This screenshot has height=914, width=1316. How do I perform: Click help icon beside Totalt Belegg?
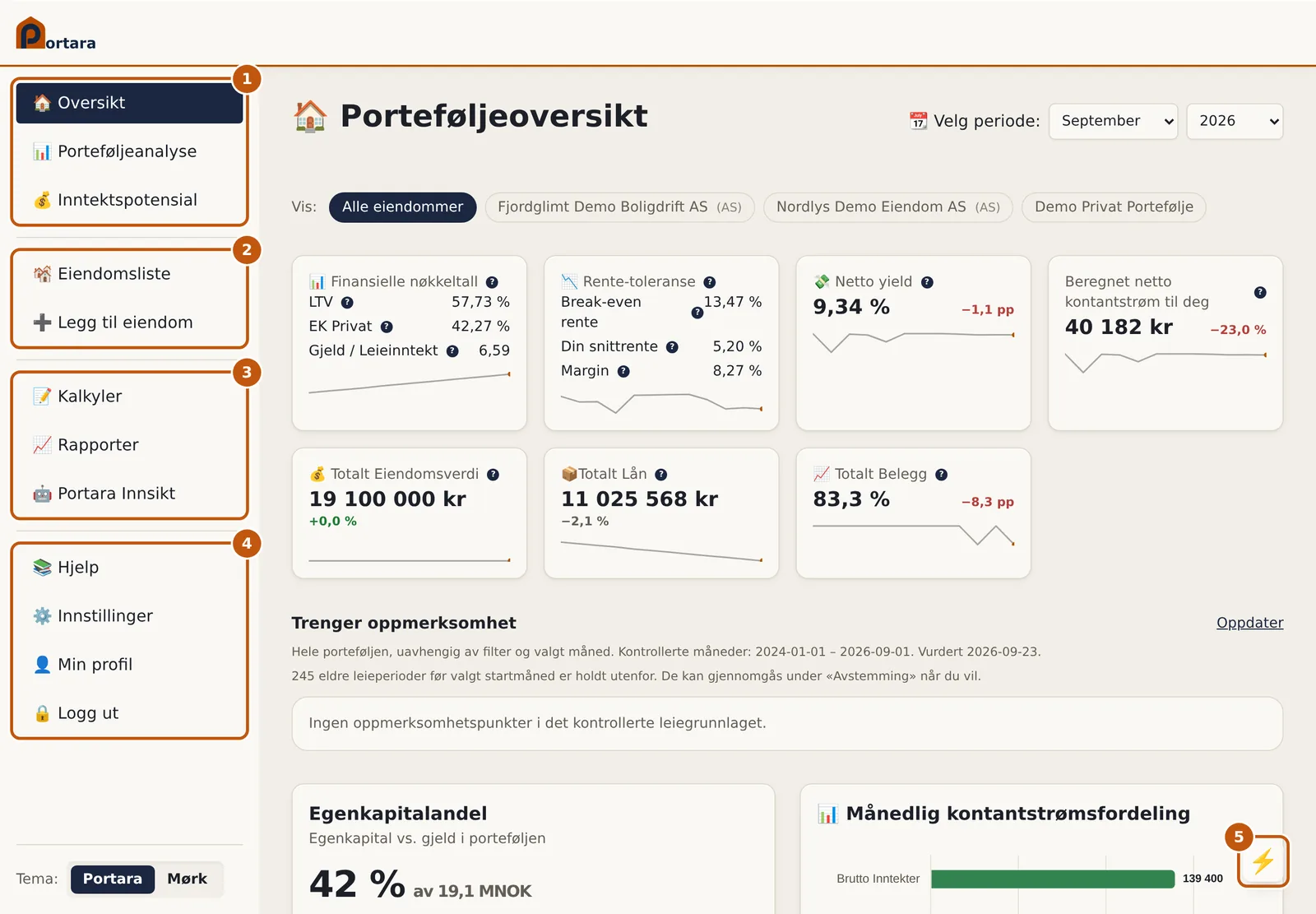(941, 475)
